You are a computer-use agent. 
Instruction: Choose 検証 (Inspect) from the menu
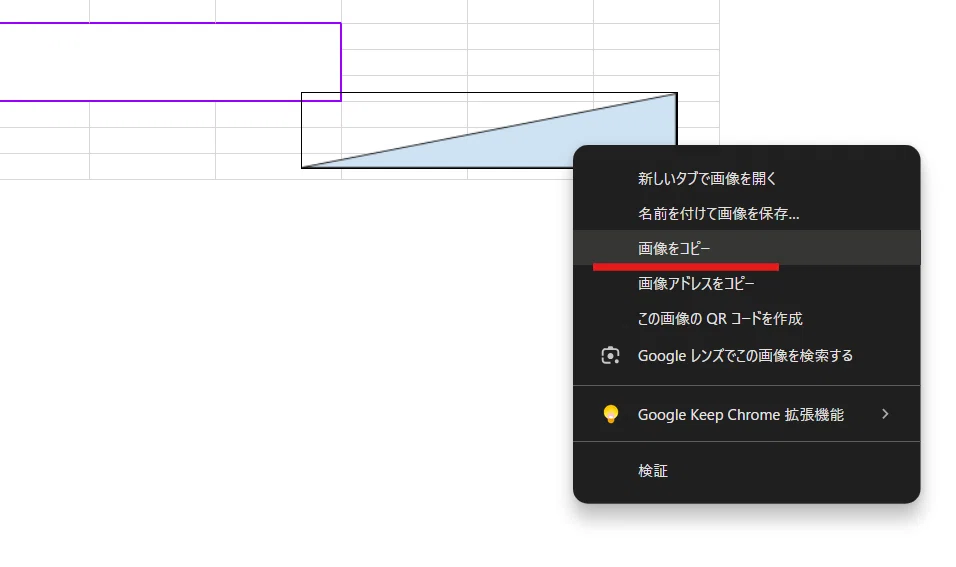(746, 471)
